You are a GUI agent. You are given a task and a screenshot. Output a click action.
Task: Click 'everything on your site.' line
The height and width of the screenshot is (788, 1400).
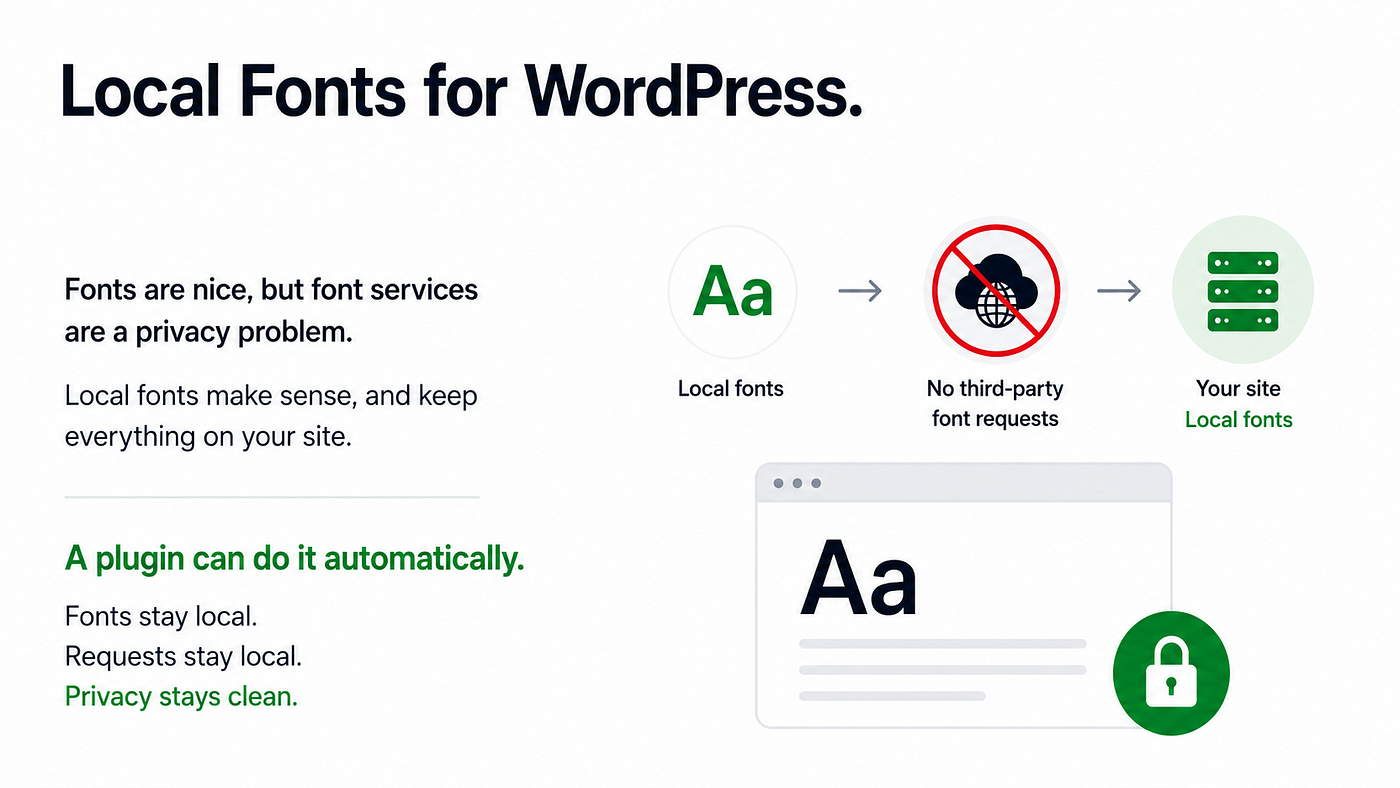[208, 437]
